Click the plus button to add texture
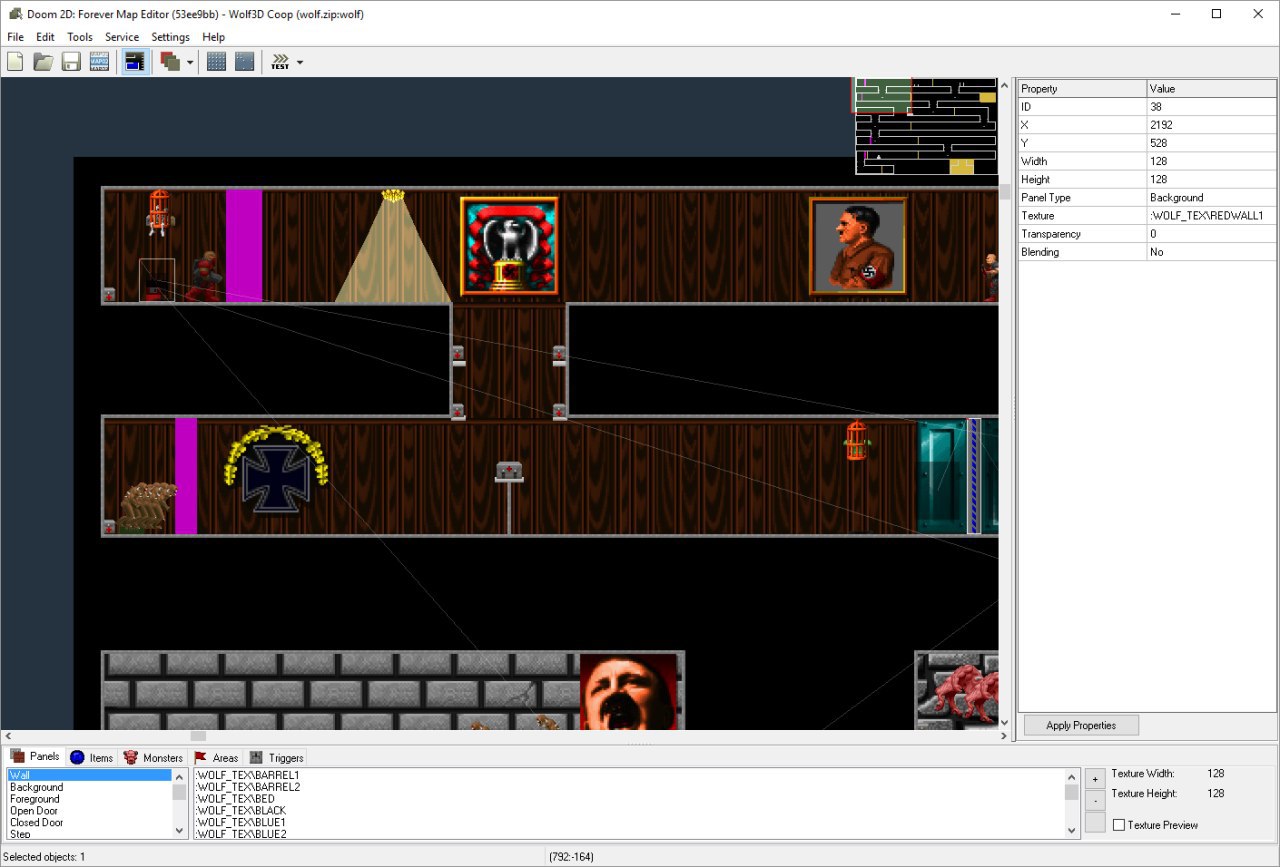 coord(1095,778)
